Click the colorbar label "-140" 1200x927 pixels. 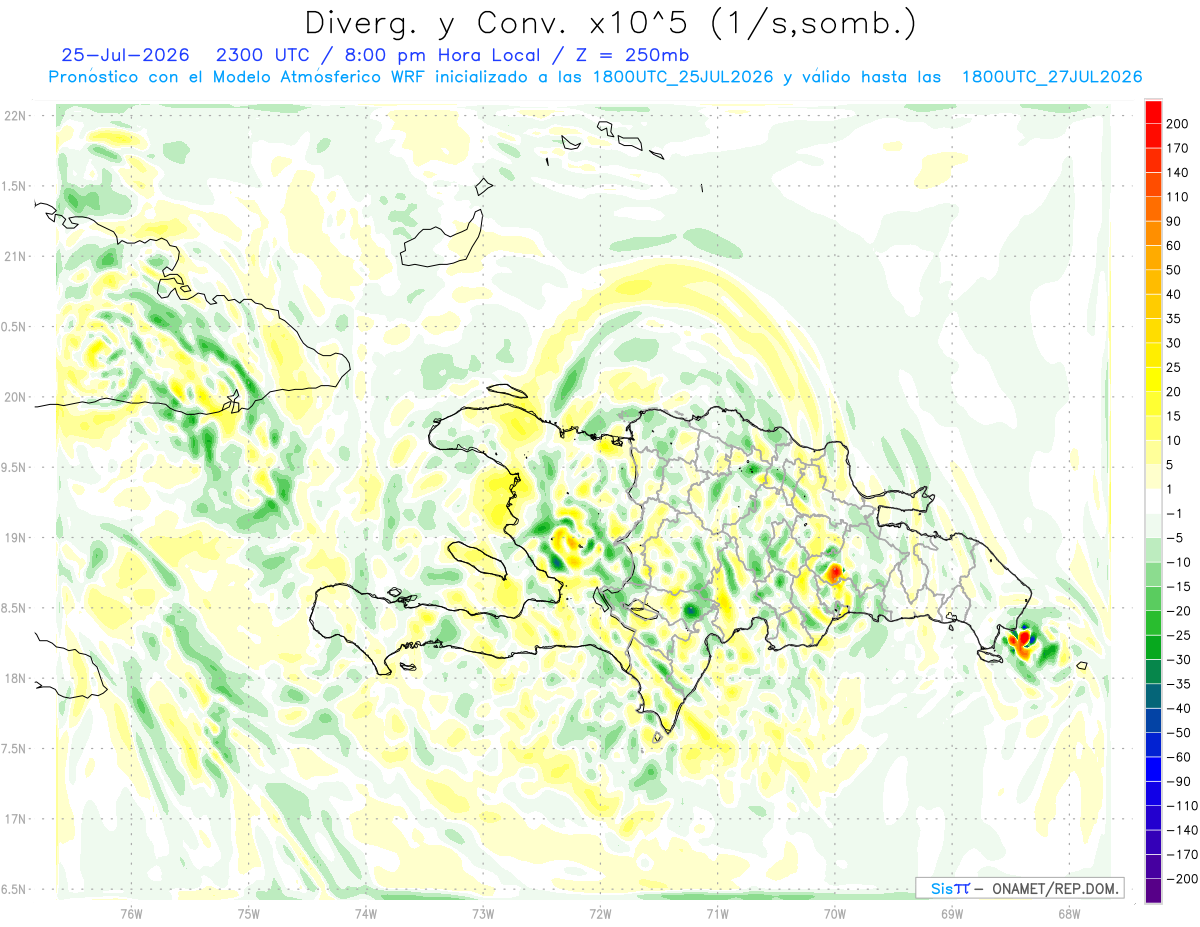1183,830
